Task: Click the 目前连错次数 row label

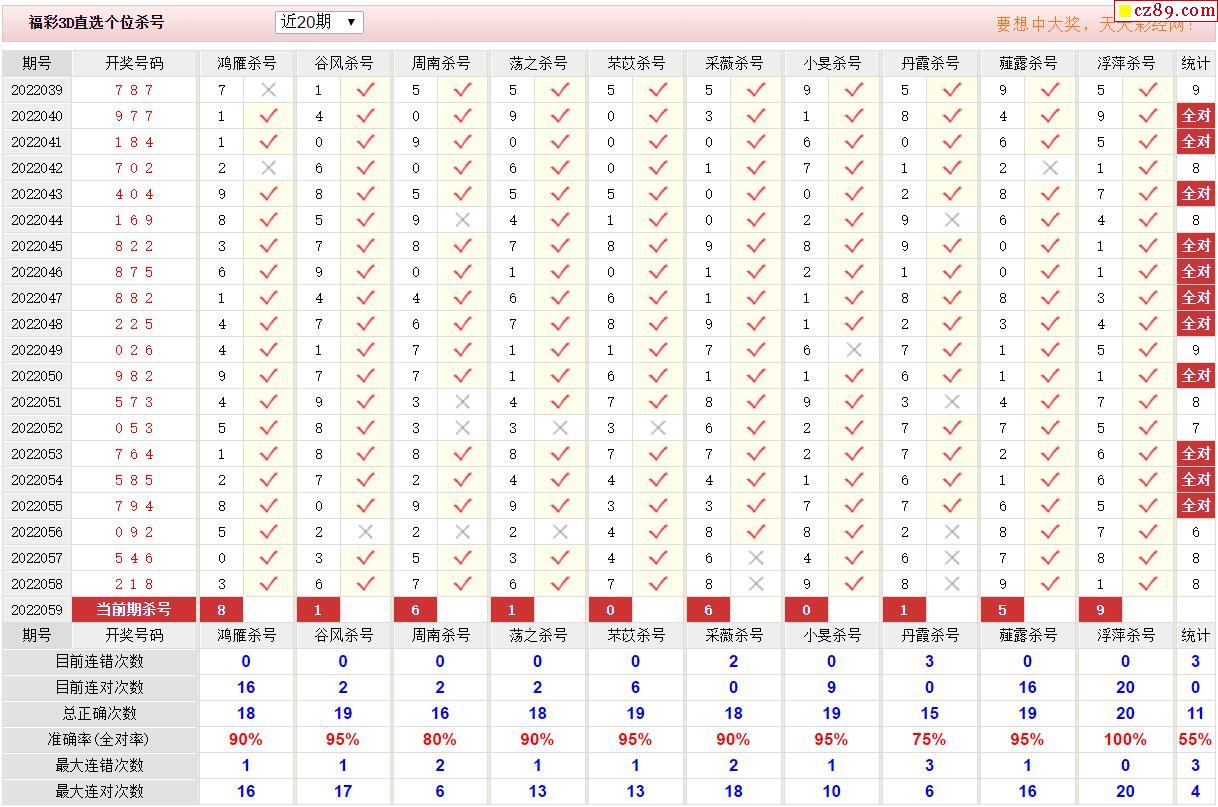Action: tap(100, 661)
